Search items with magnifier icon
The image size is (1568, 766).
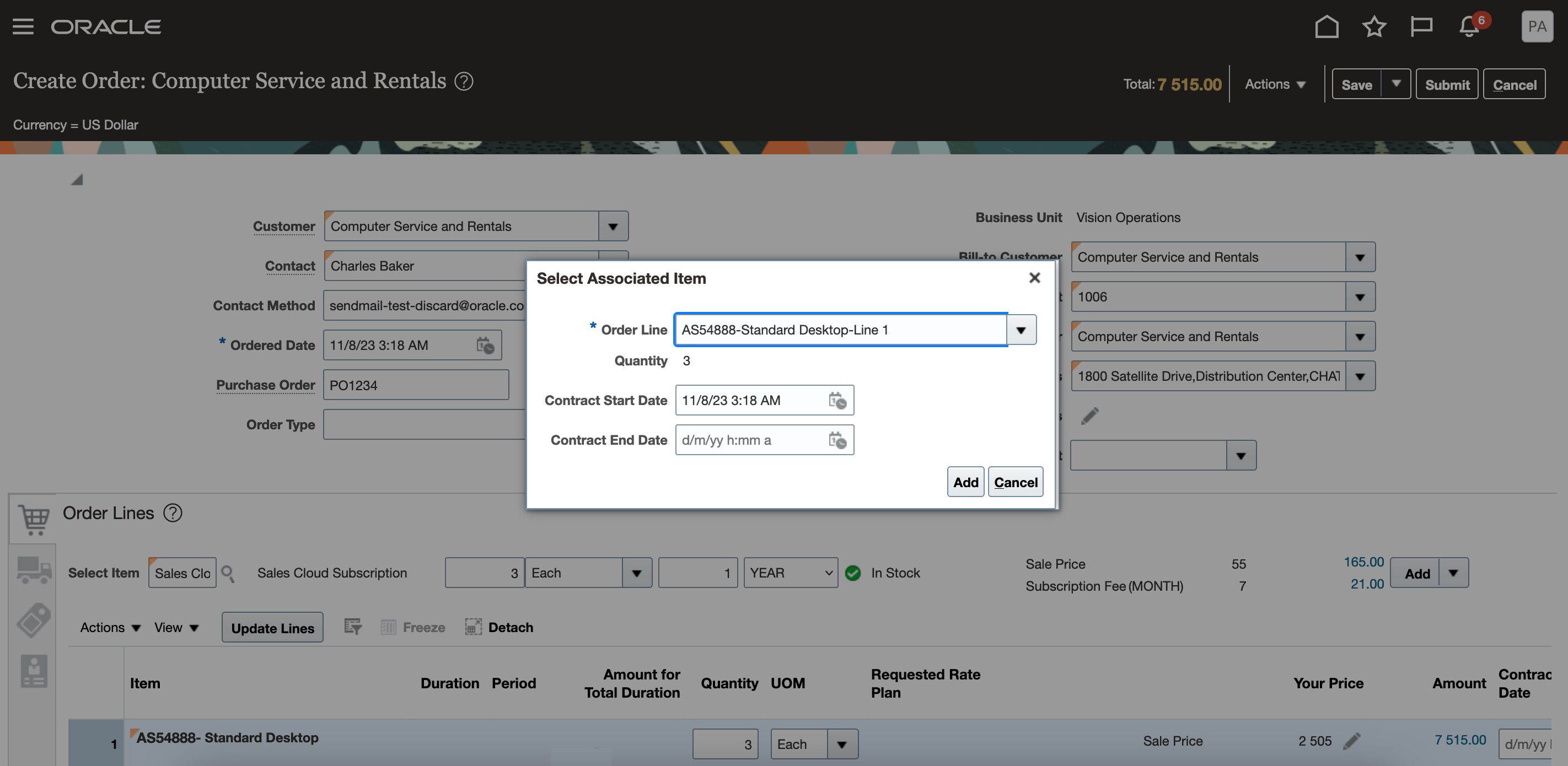(228, 573)
